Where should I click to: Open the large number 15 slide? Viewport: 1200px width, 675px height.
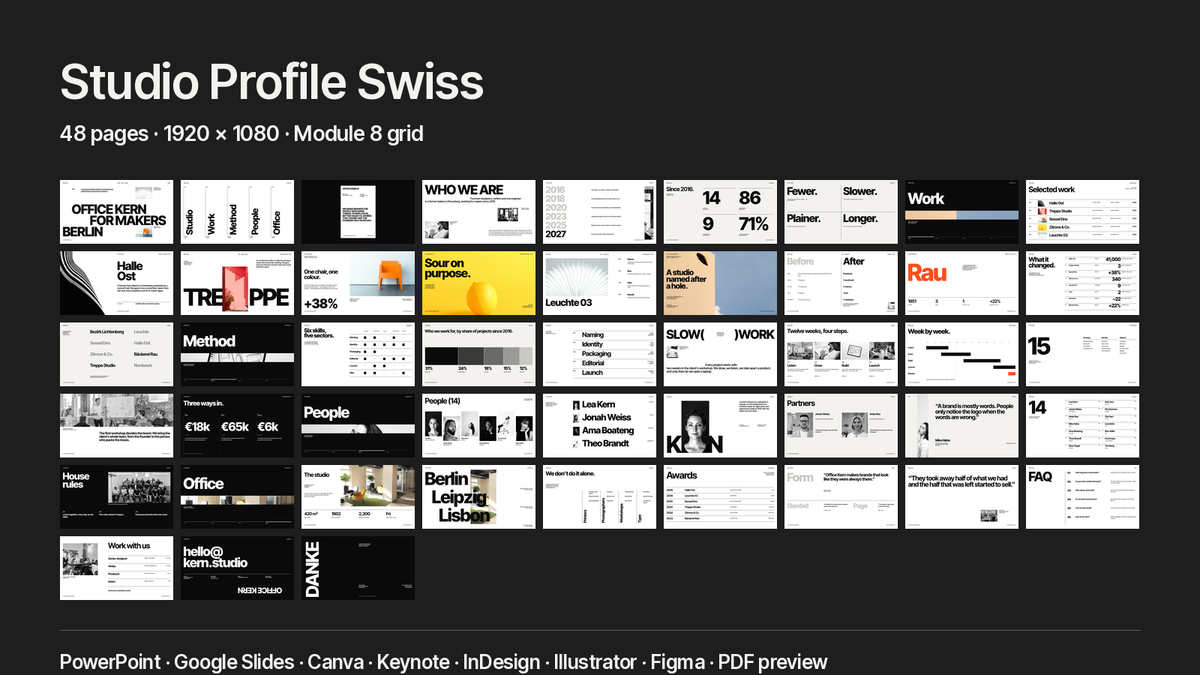tap(1083, 354)
